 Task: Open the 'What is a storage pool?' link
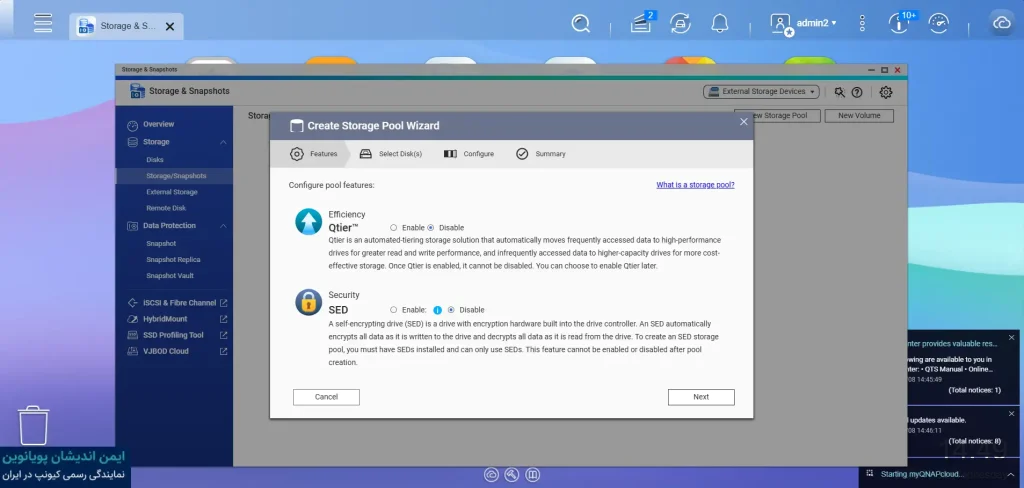(696, 185)
